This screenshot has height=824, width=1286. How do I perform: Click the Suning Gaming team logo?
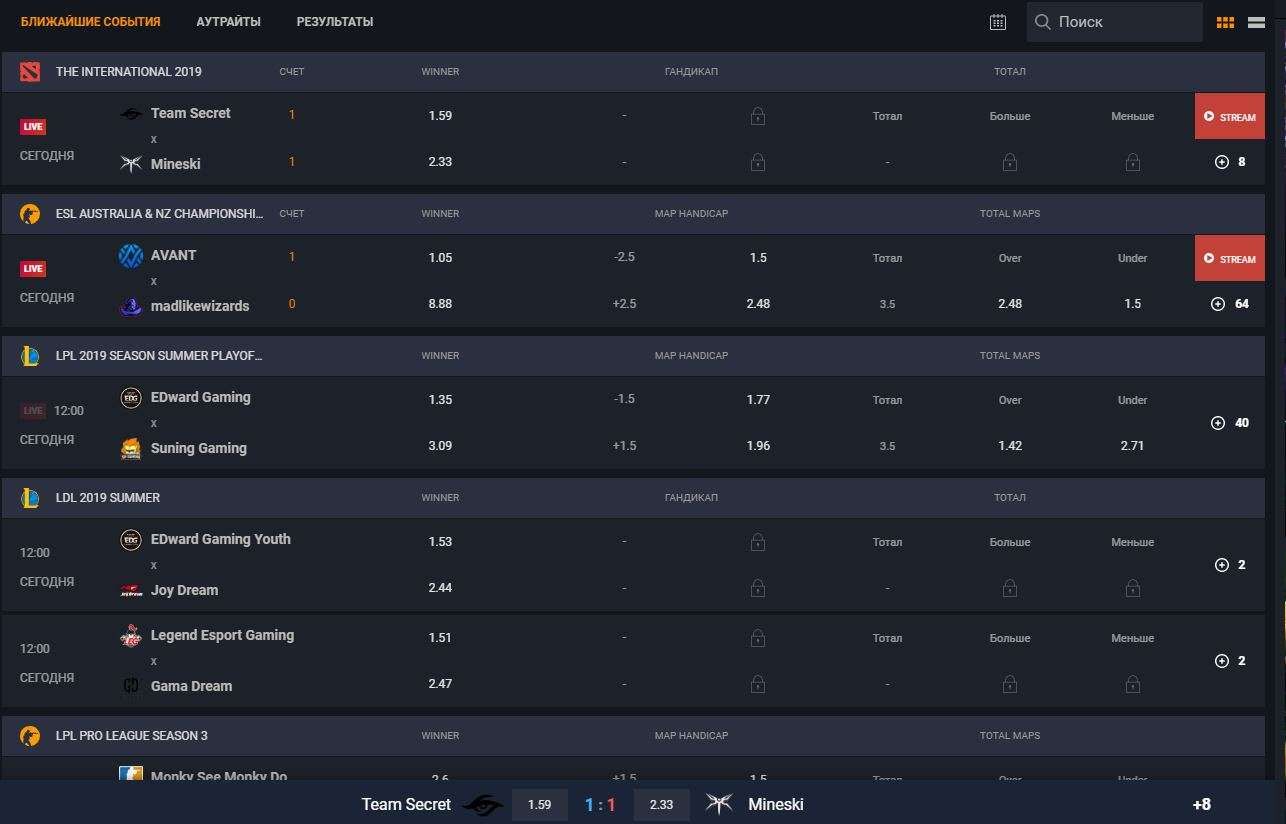click(131, 448)
